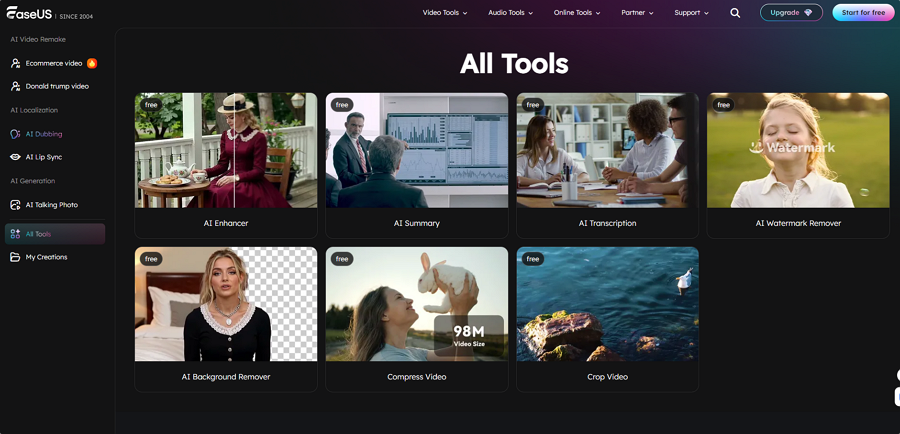The image size is (900, 434).
Task: Click the All Tools grid icon
Action: tap(15, 234)
